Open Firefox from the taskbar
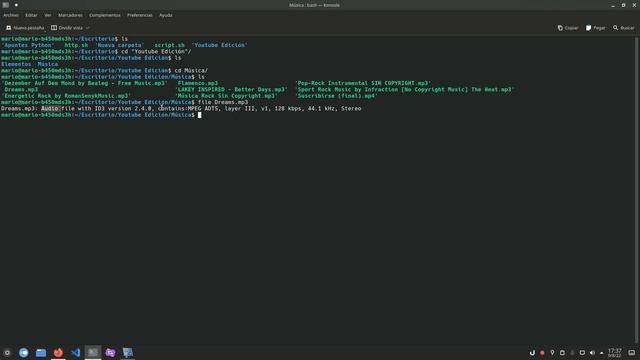 click(x=58, y=353)
